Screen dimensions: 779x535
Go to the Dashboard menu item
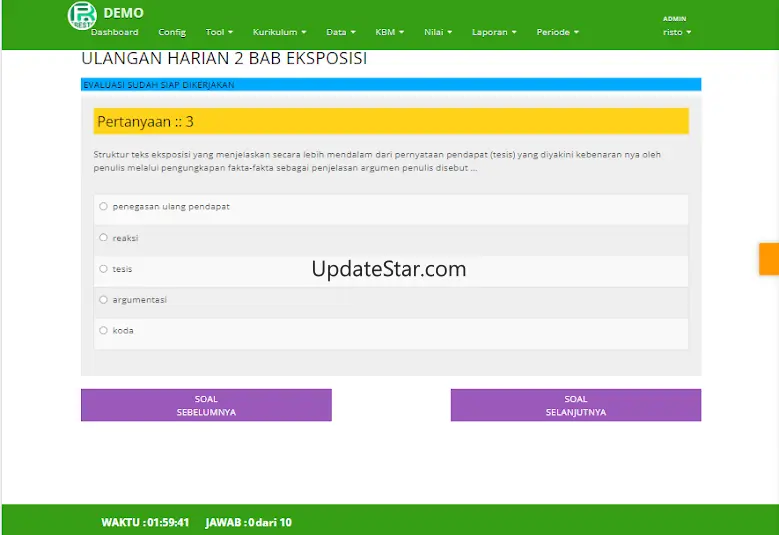point(114,32)
